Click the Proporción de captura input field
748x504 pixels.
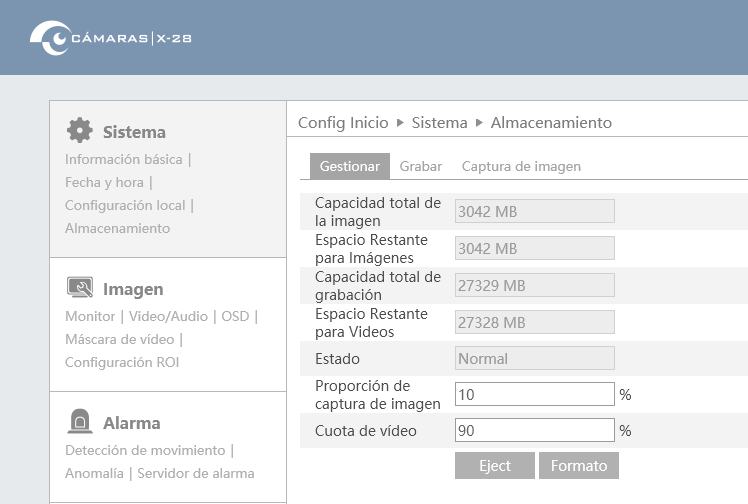[x=535, y=394]
